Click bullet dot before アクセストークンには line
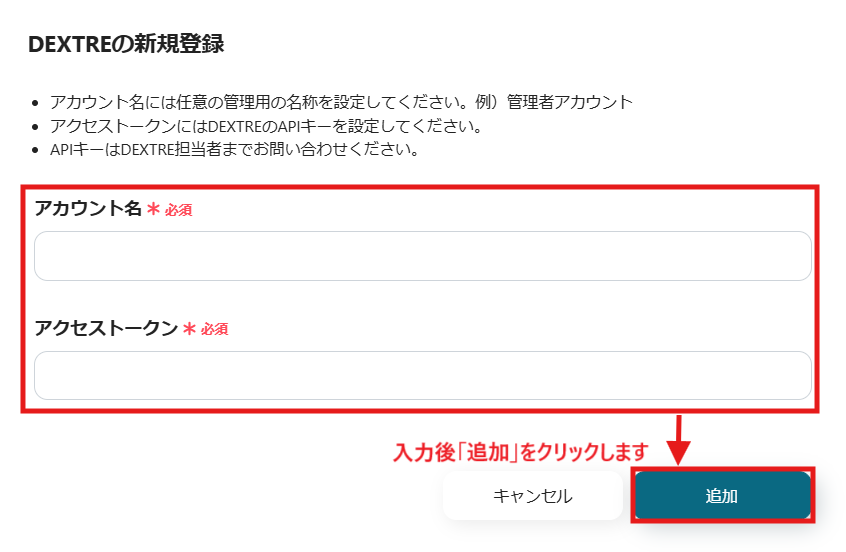846x552 pixels. coord(36,128)
